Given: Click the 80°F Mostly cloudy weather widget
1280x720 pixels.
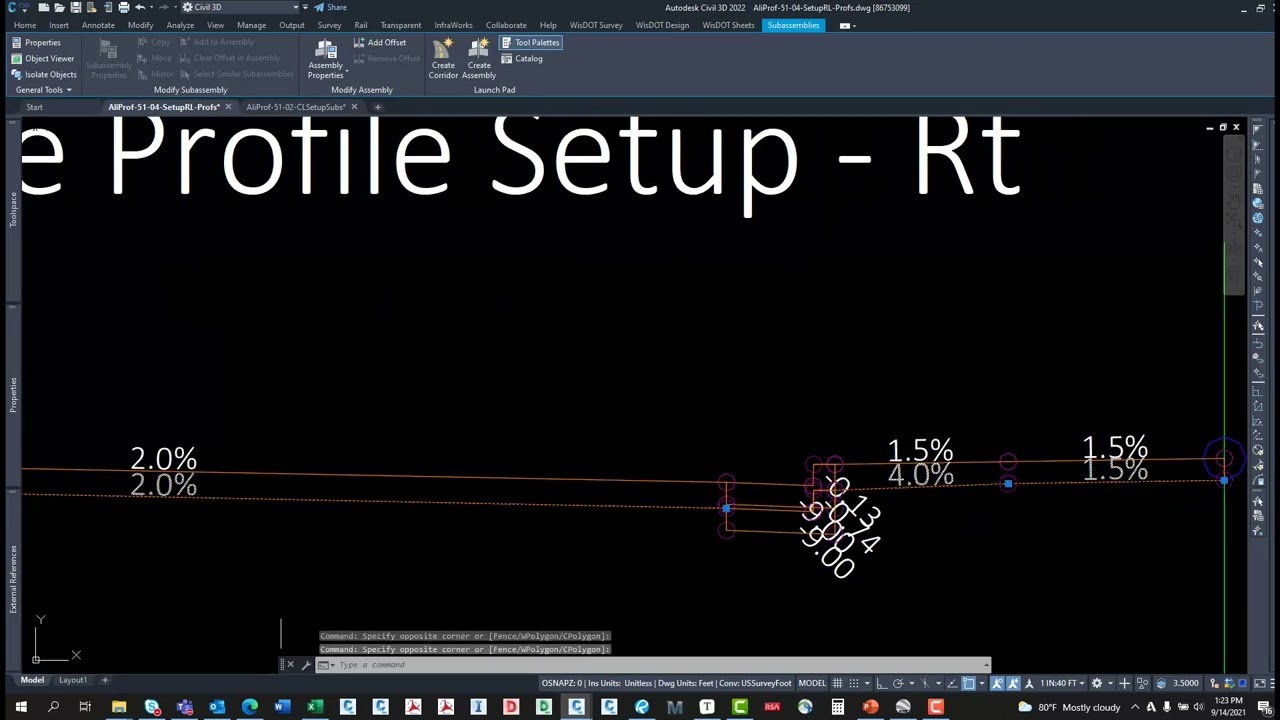Looking at the screenshot, I should [1070, 707].
